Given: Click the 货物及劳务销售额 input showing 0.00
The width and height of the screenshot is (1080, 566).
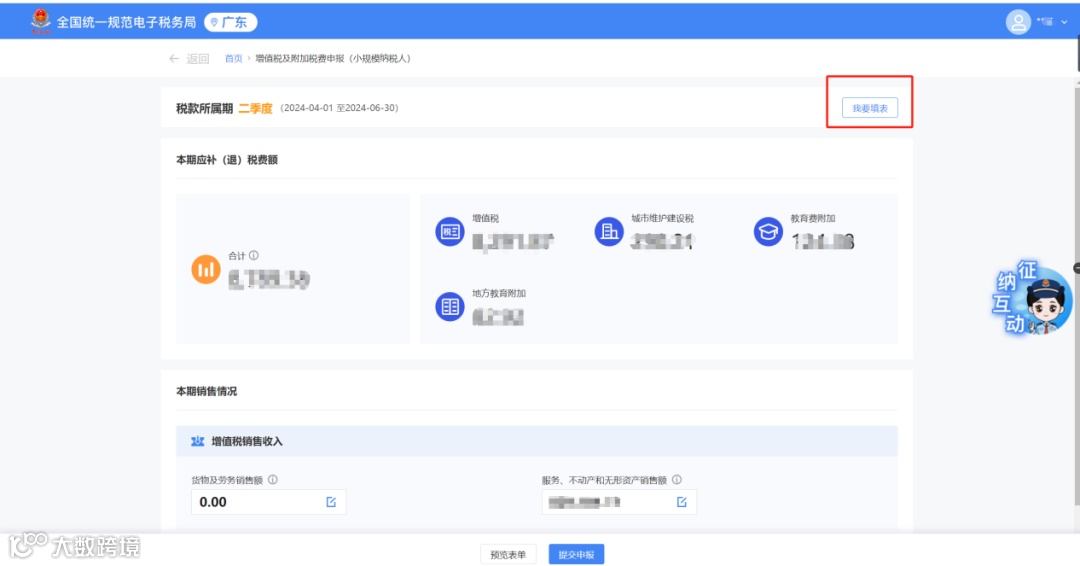Looking at the screenshot, I should 269,502.
